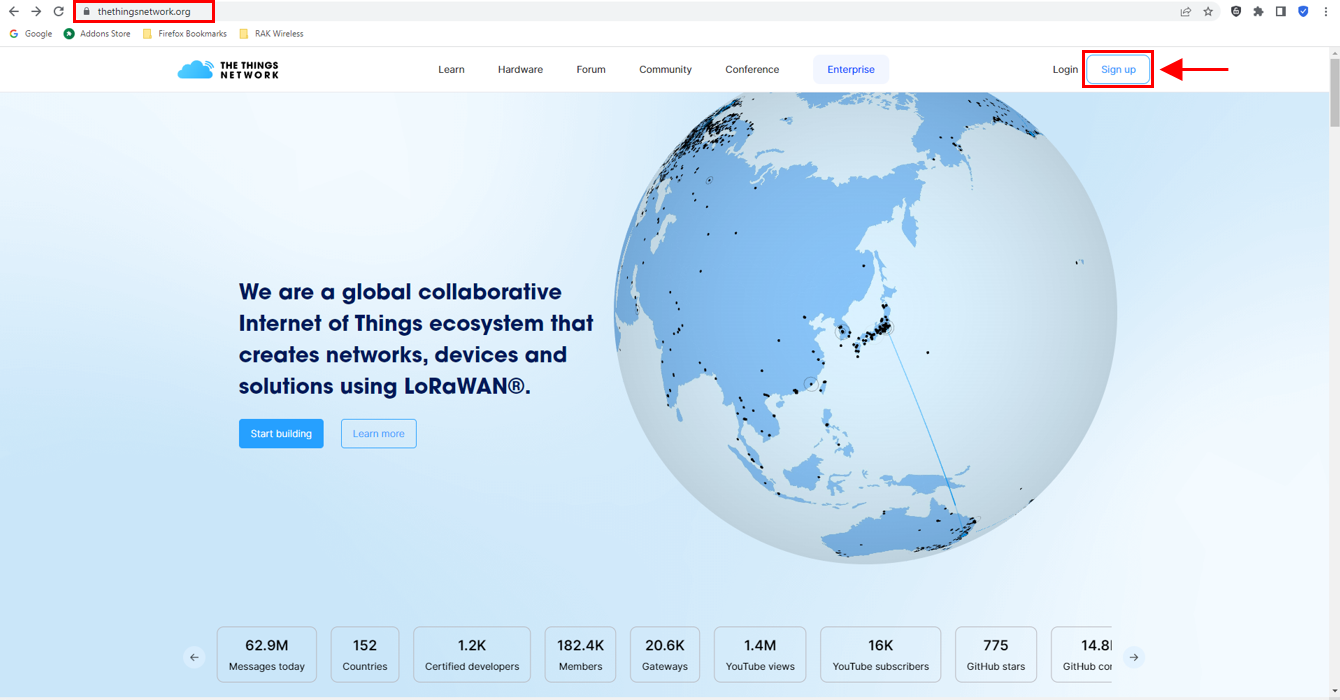The height and width of the screenshot is (700, 1340).
Task: Click the 182.4K Members stat card
Action: (x=581, y=655)
